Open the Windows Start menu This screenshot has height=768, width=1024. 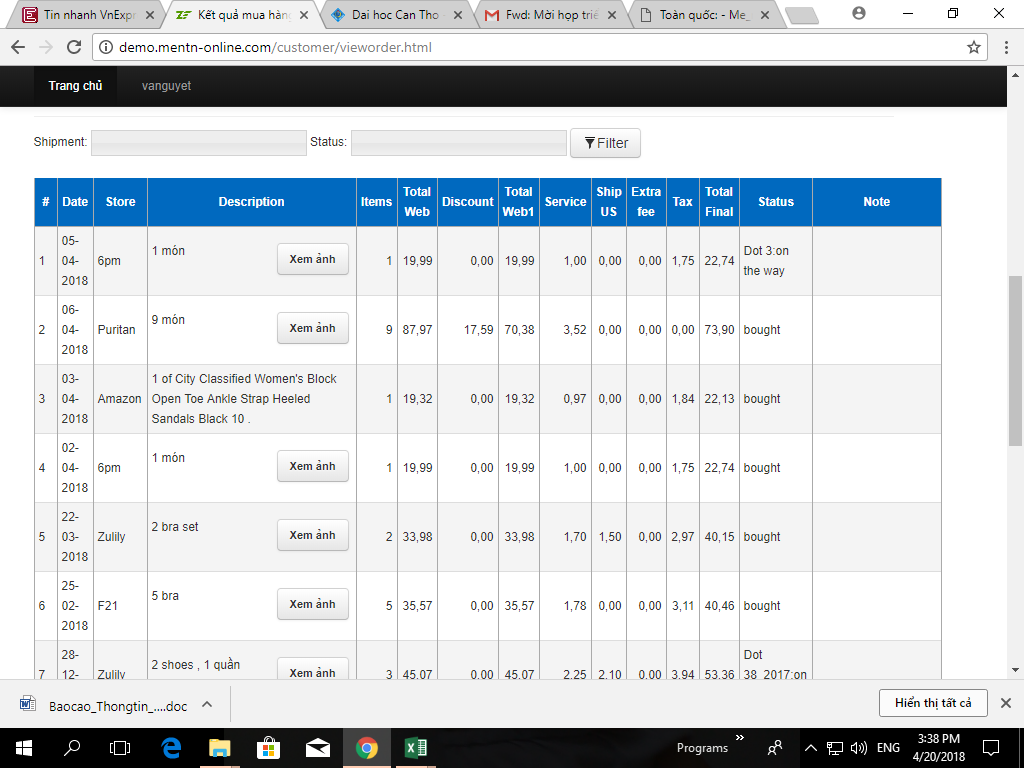click(x=24, y=748)
